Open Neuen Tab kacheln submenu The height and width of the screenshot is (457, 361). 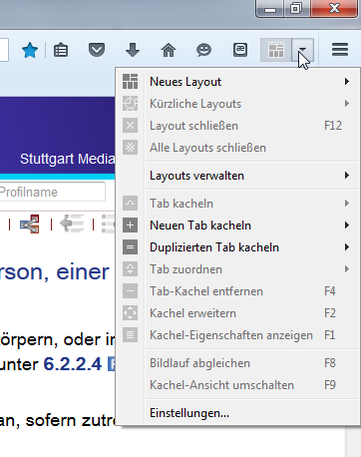click(x=237, y=225)
